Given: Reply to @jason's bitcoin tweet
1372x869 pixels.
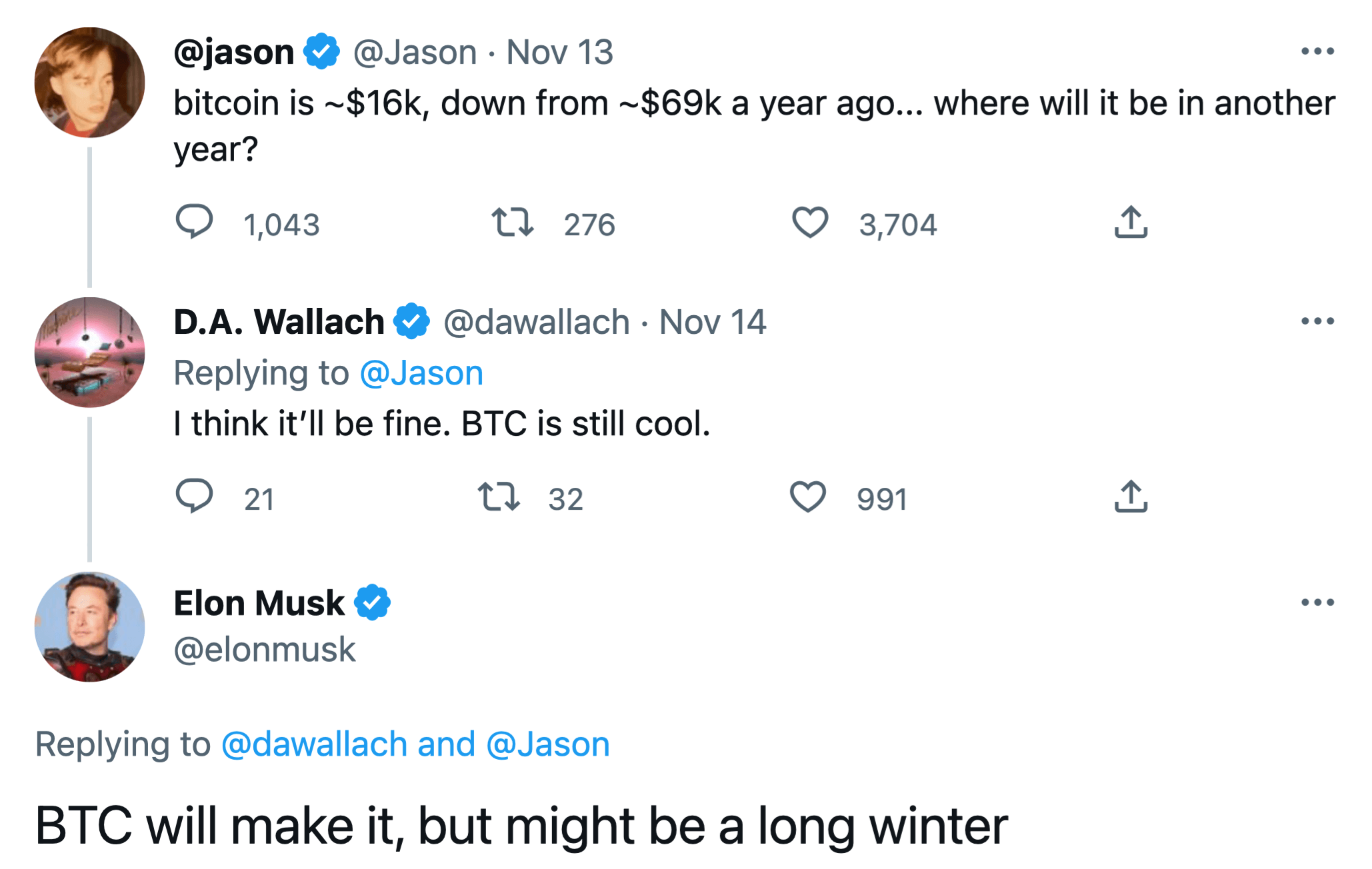Looking at the screenshot, I should (194, 222).
